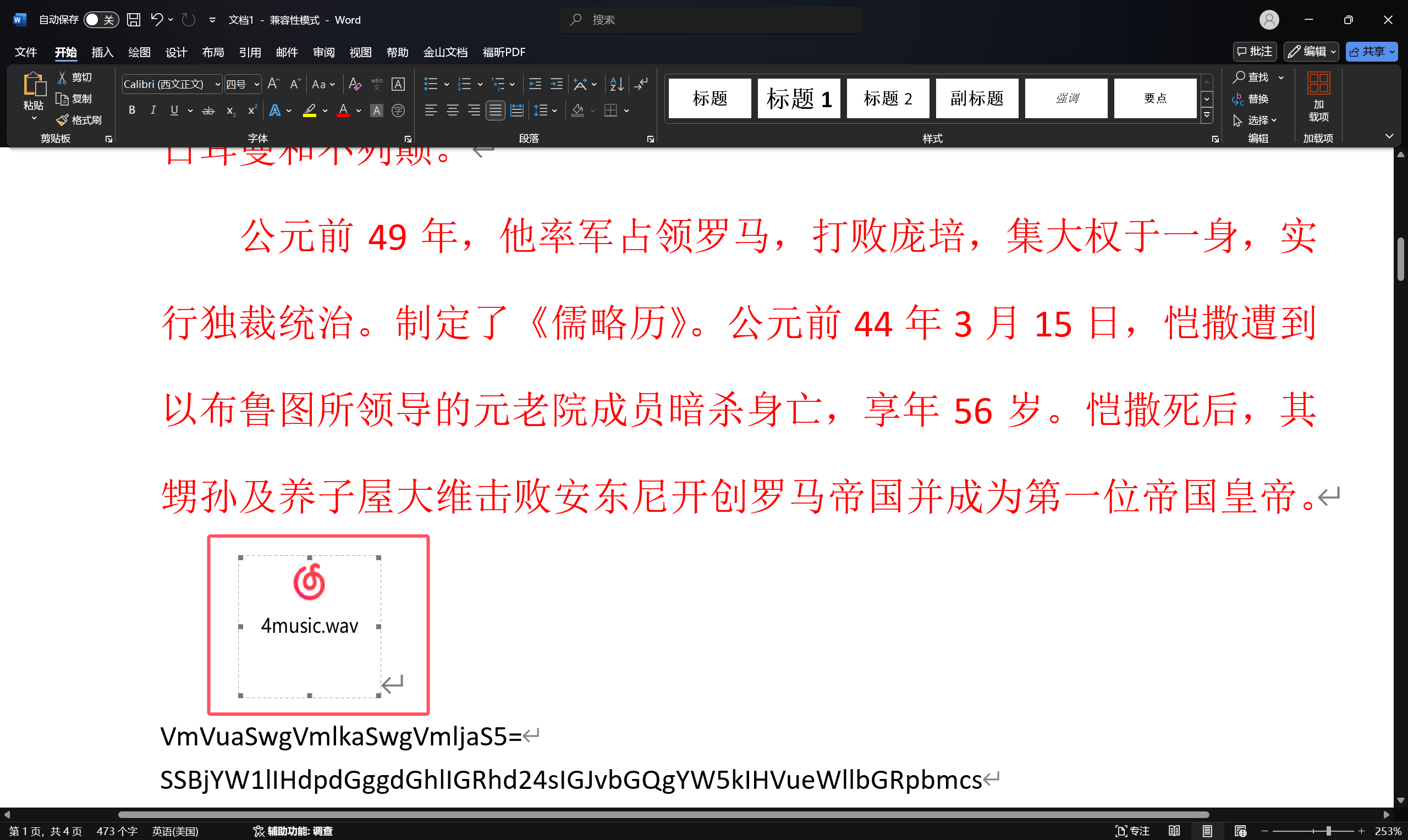Expand the styles gallery more arrow
This screenshot has height=840, width=1408.
point(1207,115)
